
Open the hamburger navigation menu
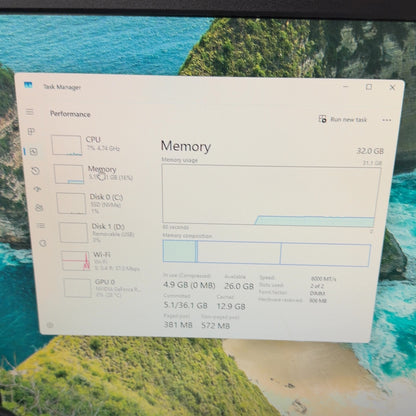tap(30, 112)
